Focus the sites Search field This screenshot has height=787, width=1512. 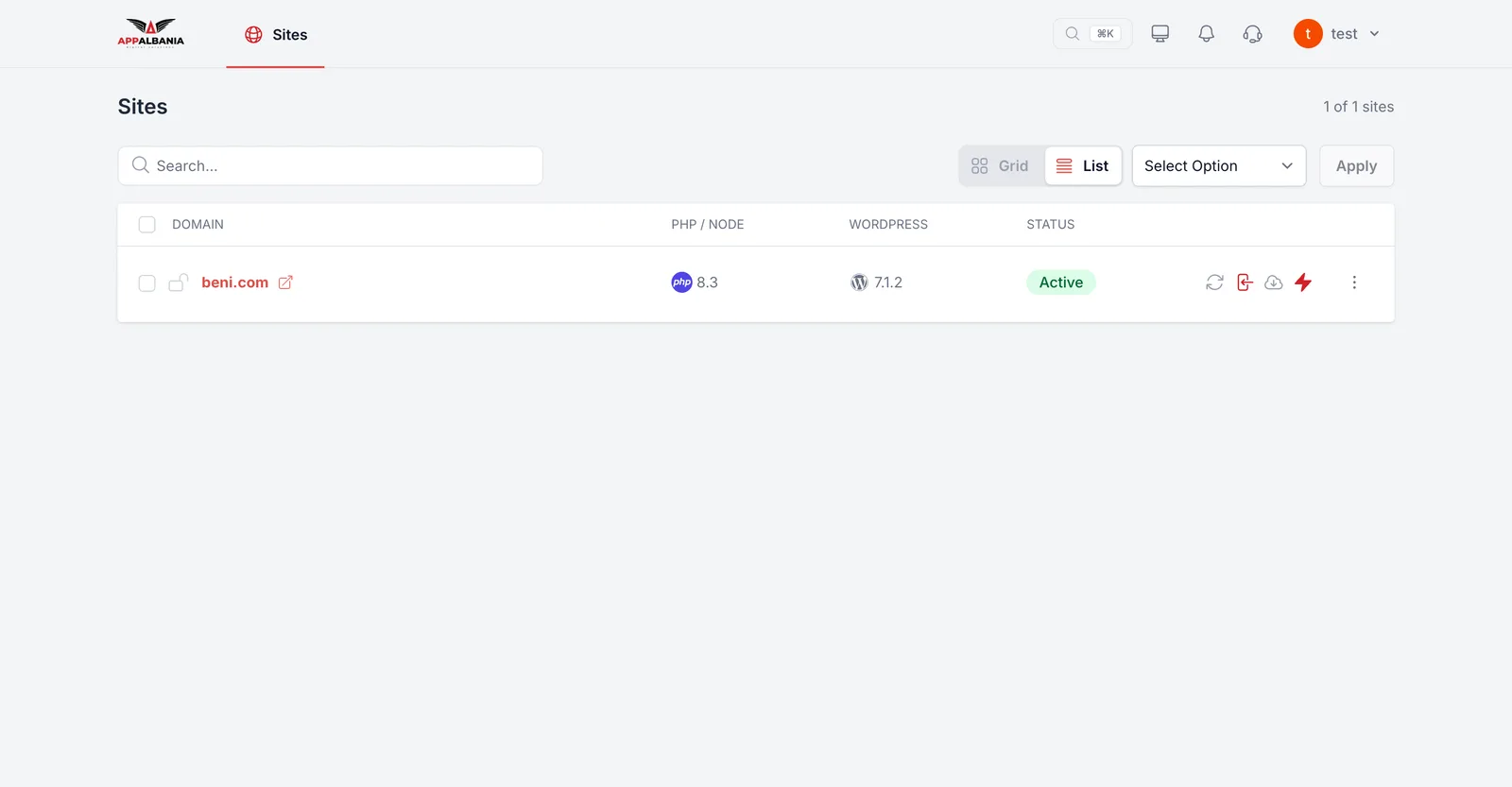coord(330,165)
